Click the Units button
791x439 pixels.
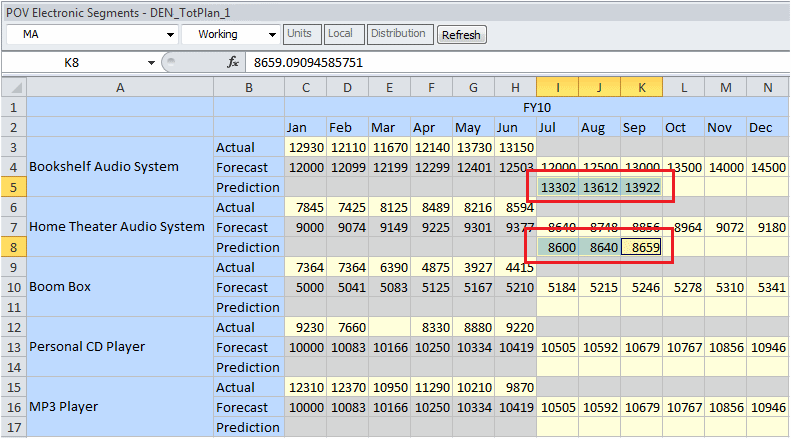(x=300, y=34)
